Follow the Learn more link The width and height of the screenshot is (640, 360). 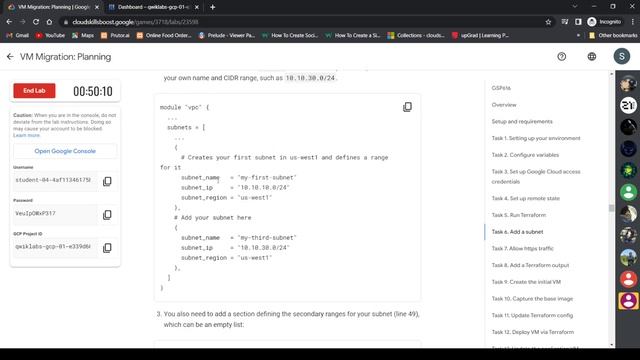click(26, 135)
